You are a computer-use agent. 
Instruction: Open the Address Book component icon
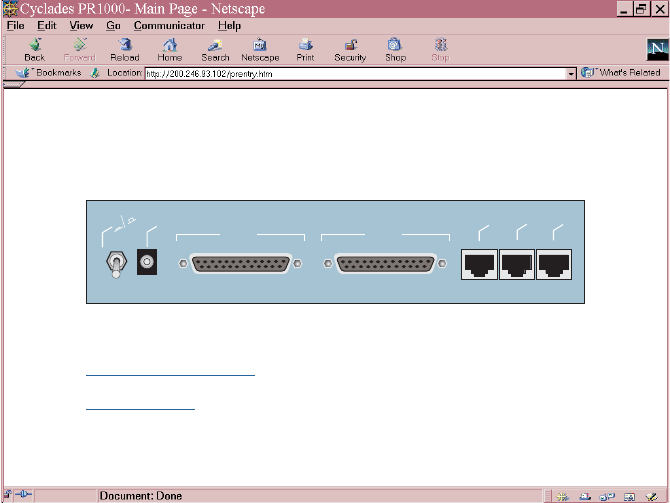point(629,496)
